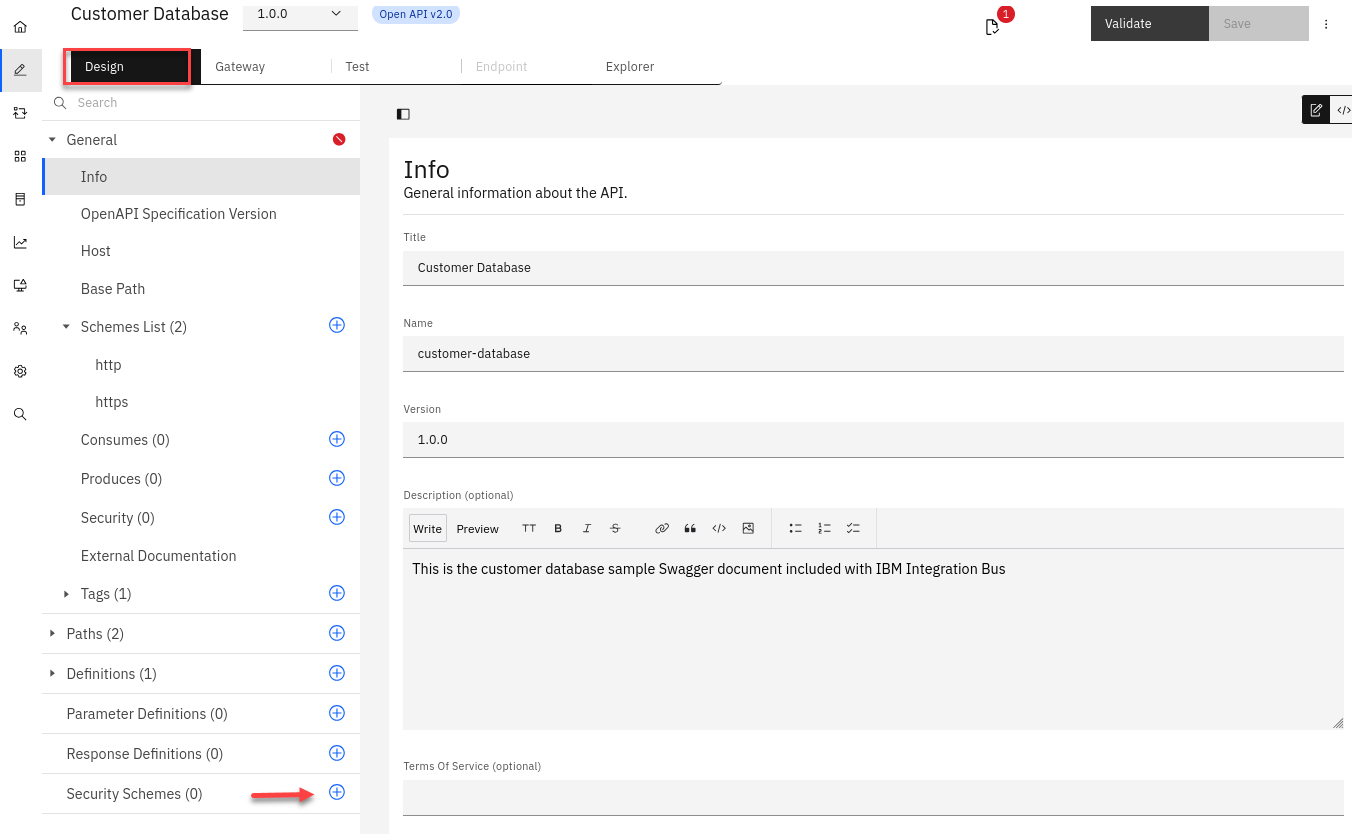This screenshot has height=834, width=1352.
Task: Toggle the navigation panel collapse icon
Action: [403, 114]
